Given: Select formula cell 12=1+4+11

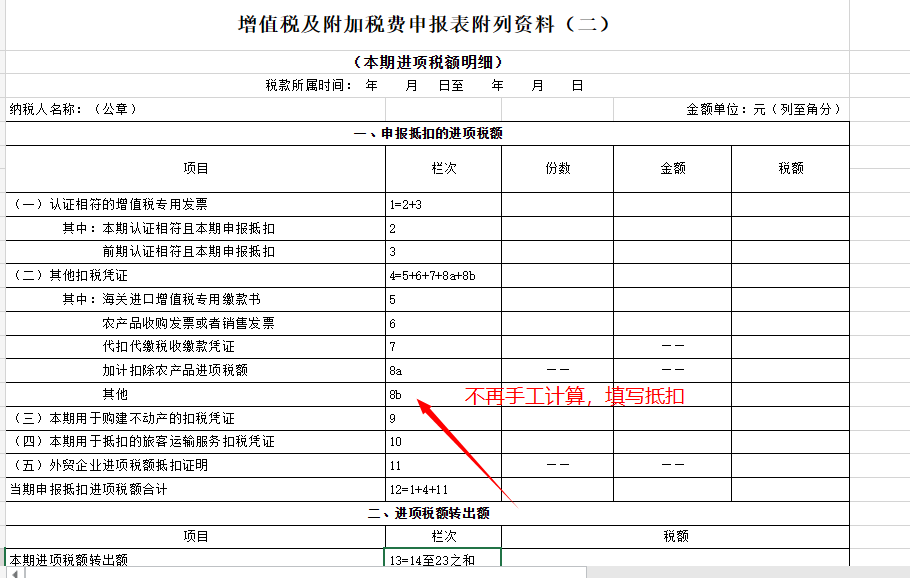Looking at the screenshot, I should pos(443,490).
